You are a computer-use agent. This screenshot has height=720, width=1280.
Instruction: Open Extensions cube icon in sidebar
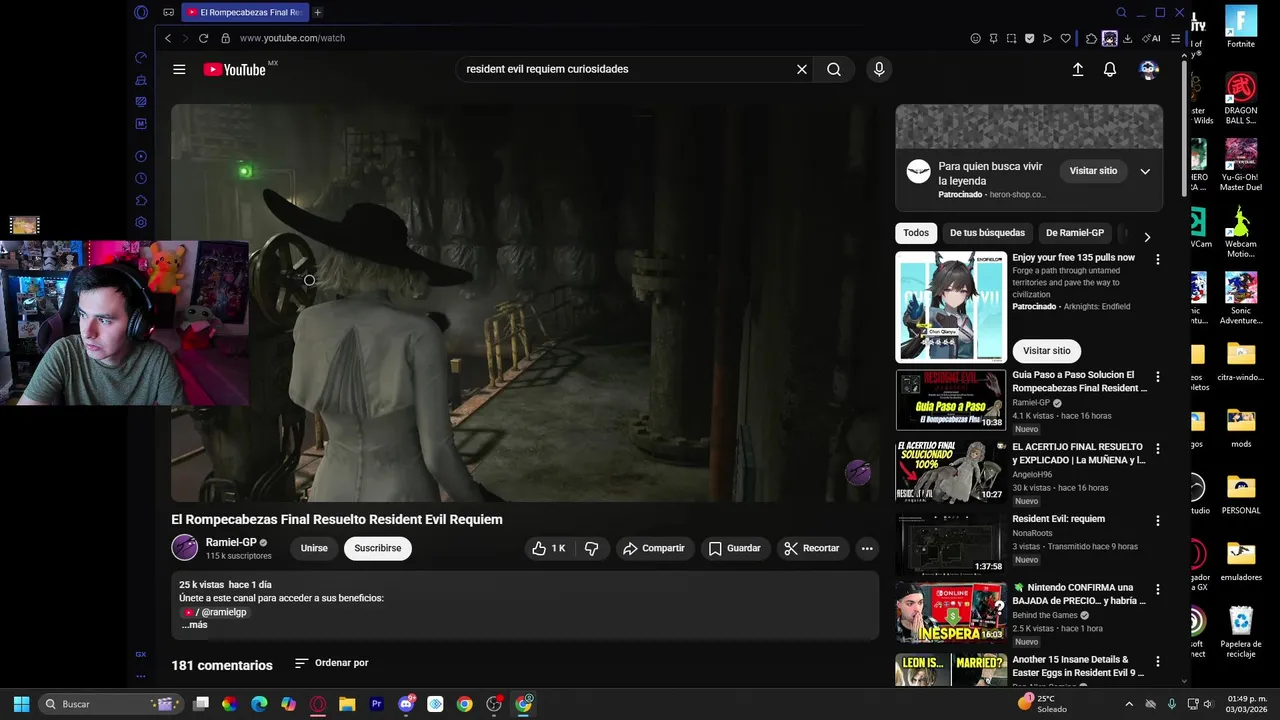141,200
